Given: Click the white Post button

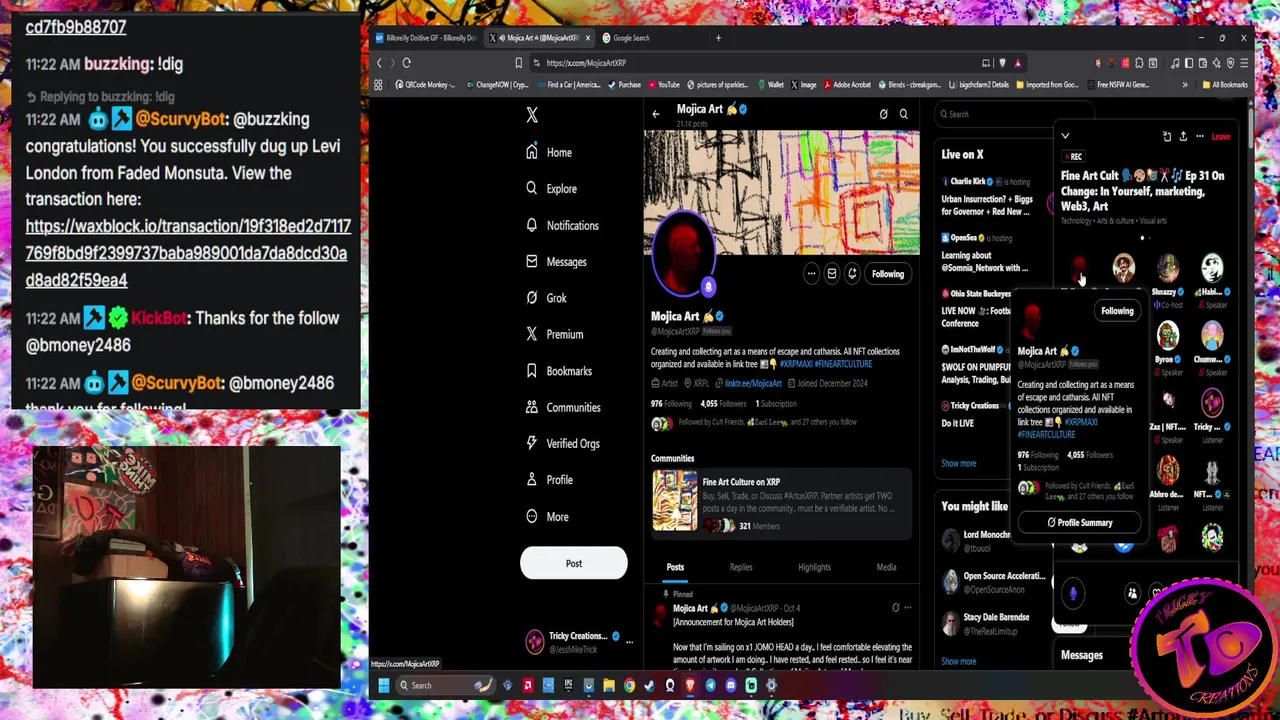Looking at the screenshot, I should click(574, 563).
